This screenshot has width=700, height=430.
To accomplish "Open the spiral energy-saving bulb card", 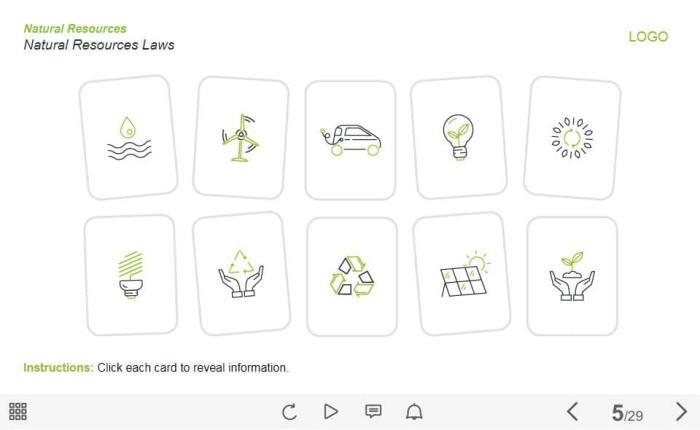I will point(130,275).
